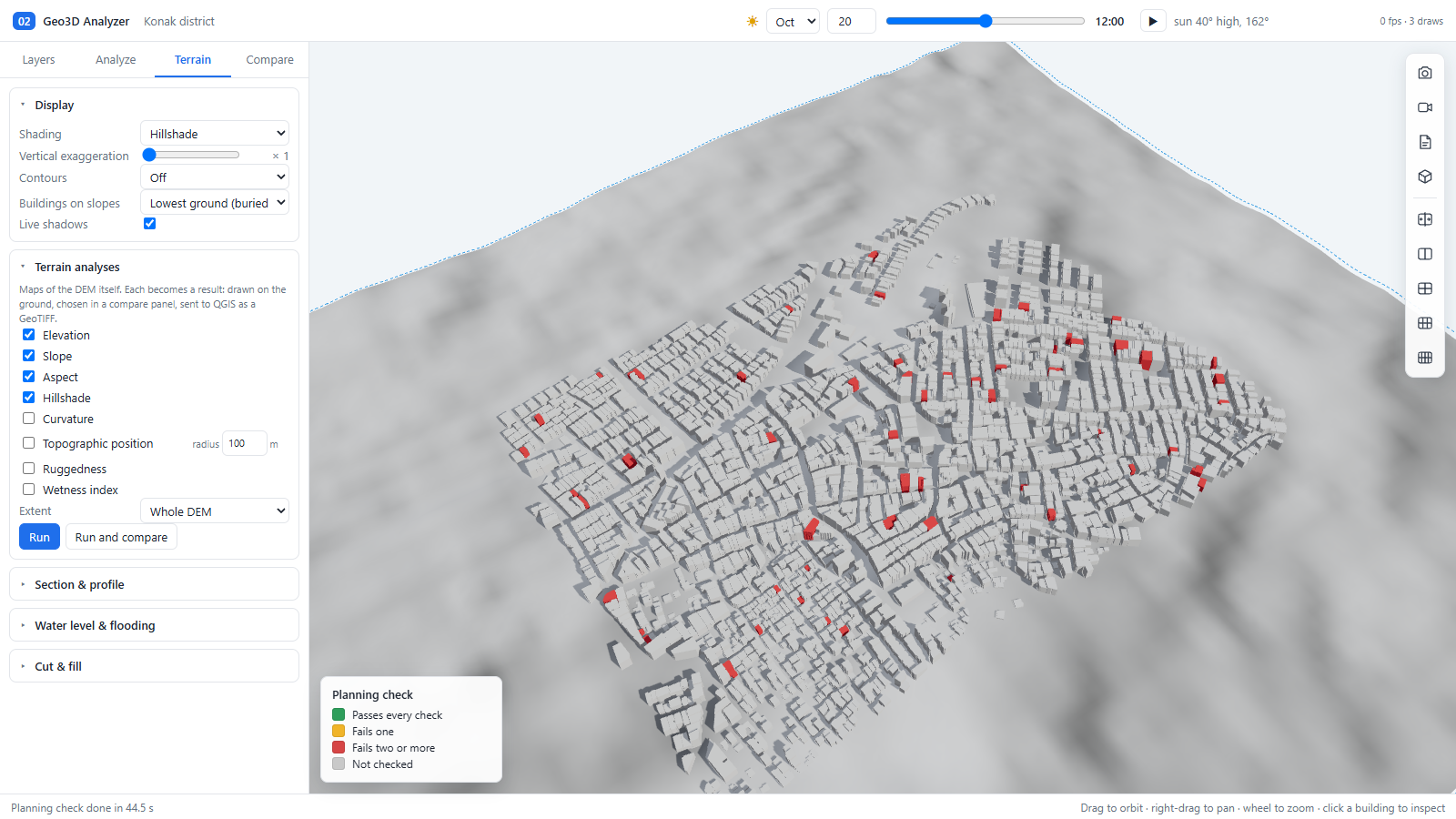
Task: Expand the Cut & fill panel
Action: tap(154, 666)
